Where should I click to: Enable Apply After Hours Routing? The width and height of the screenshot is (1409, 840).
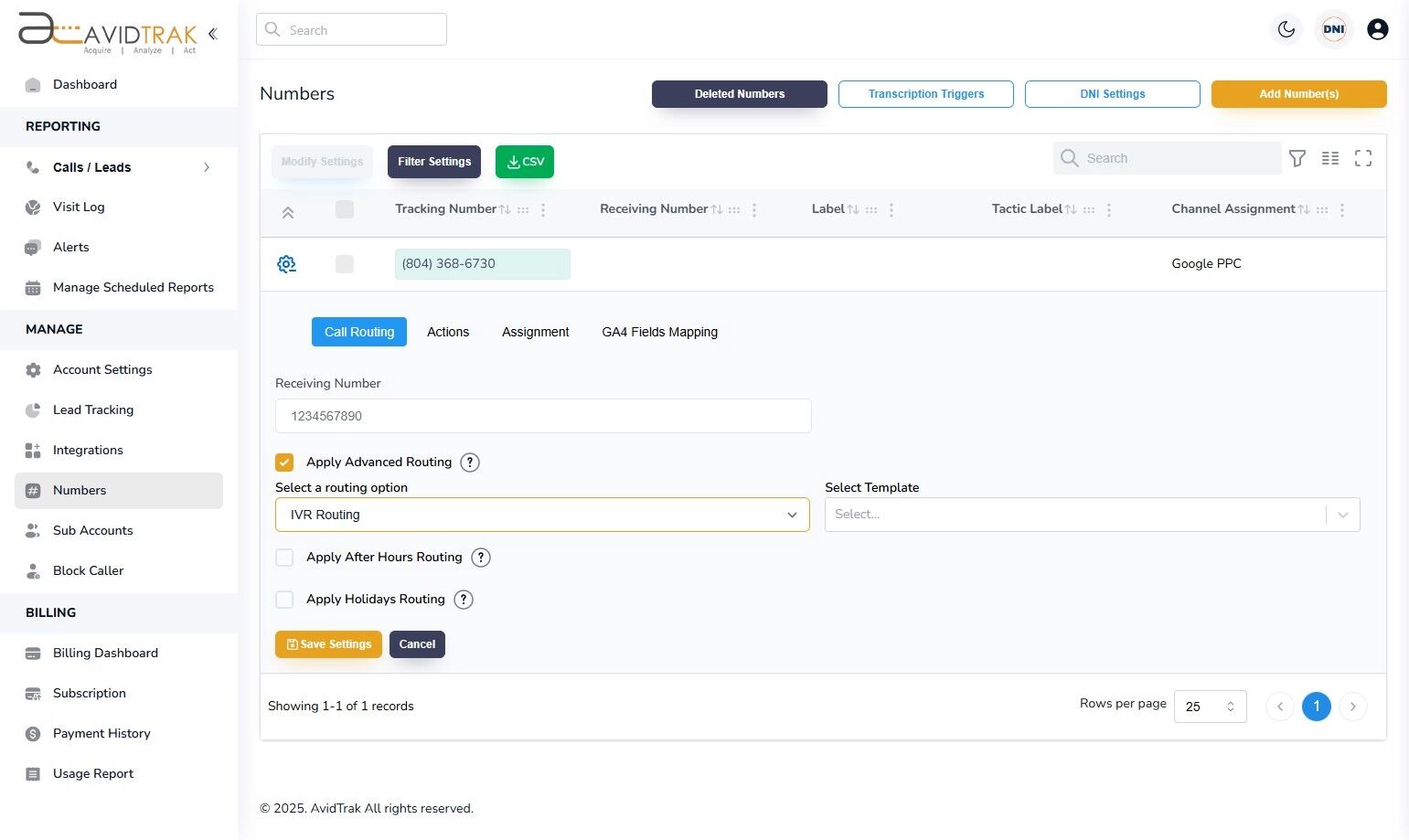(284, 558)
